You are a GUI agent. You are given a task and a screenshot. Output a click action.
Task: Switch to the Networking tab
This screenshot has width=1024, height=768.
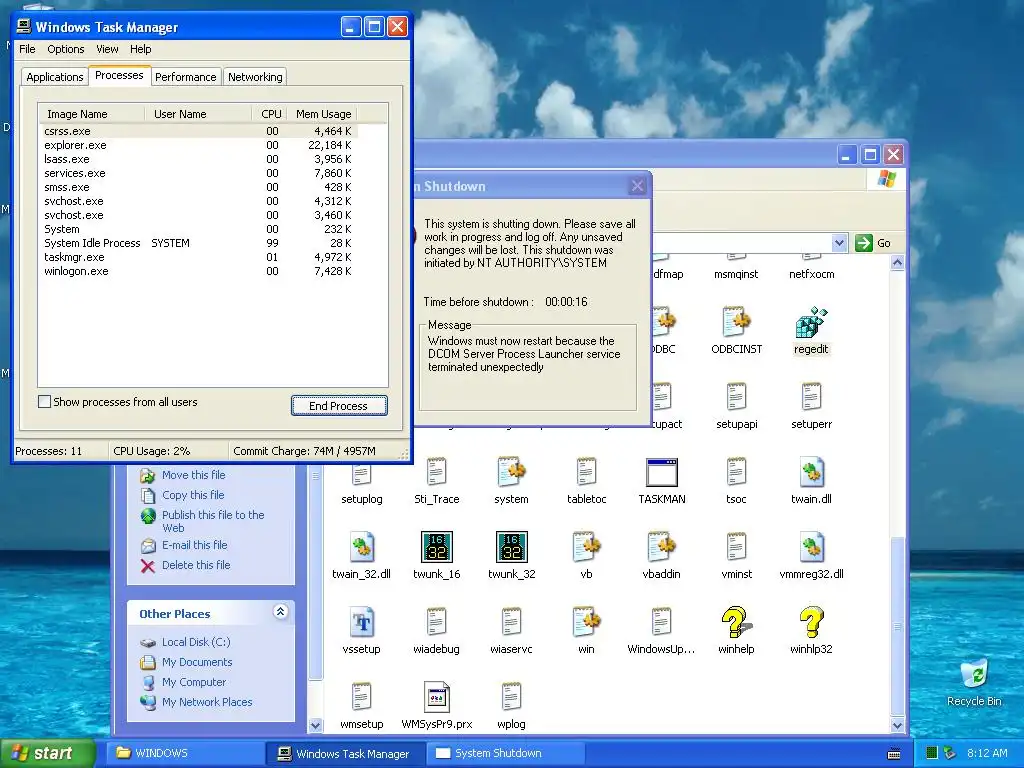pyautogui.click(x=255, y=77)
